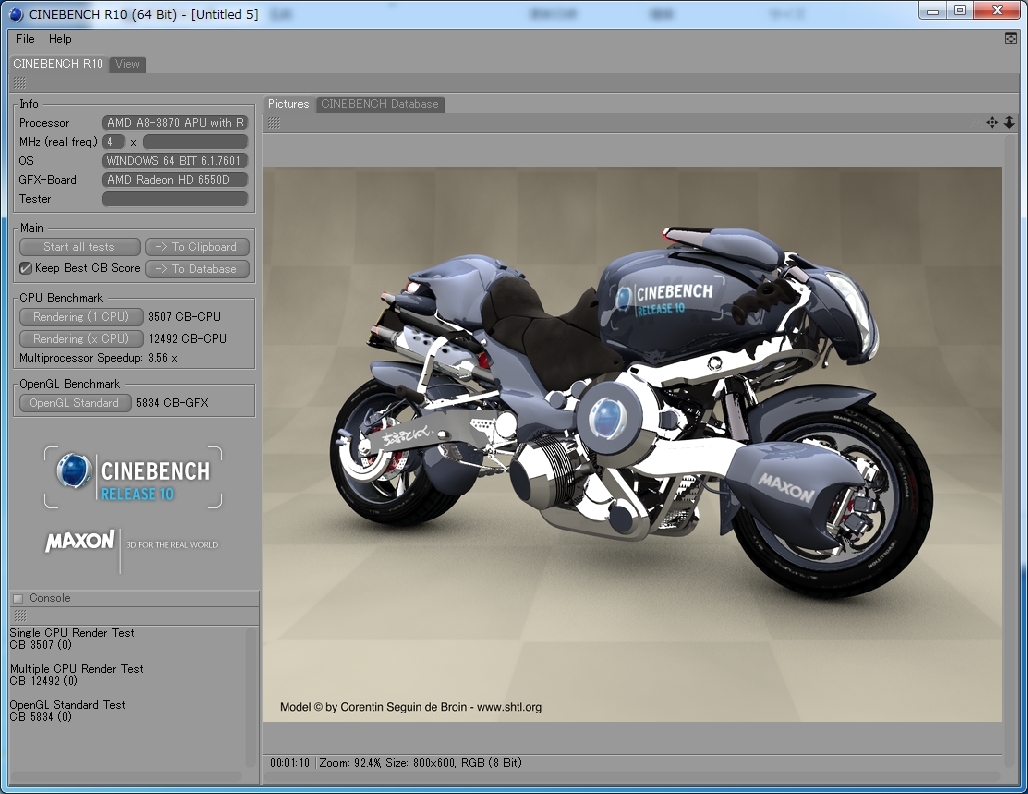Click the Zoom 92.4% status text
The width and height of the screenshot is (1028, 794).
pyautogui.click(x=350, y=763)
